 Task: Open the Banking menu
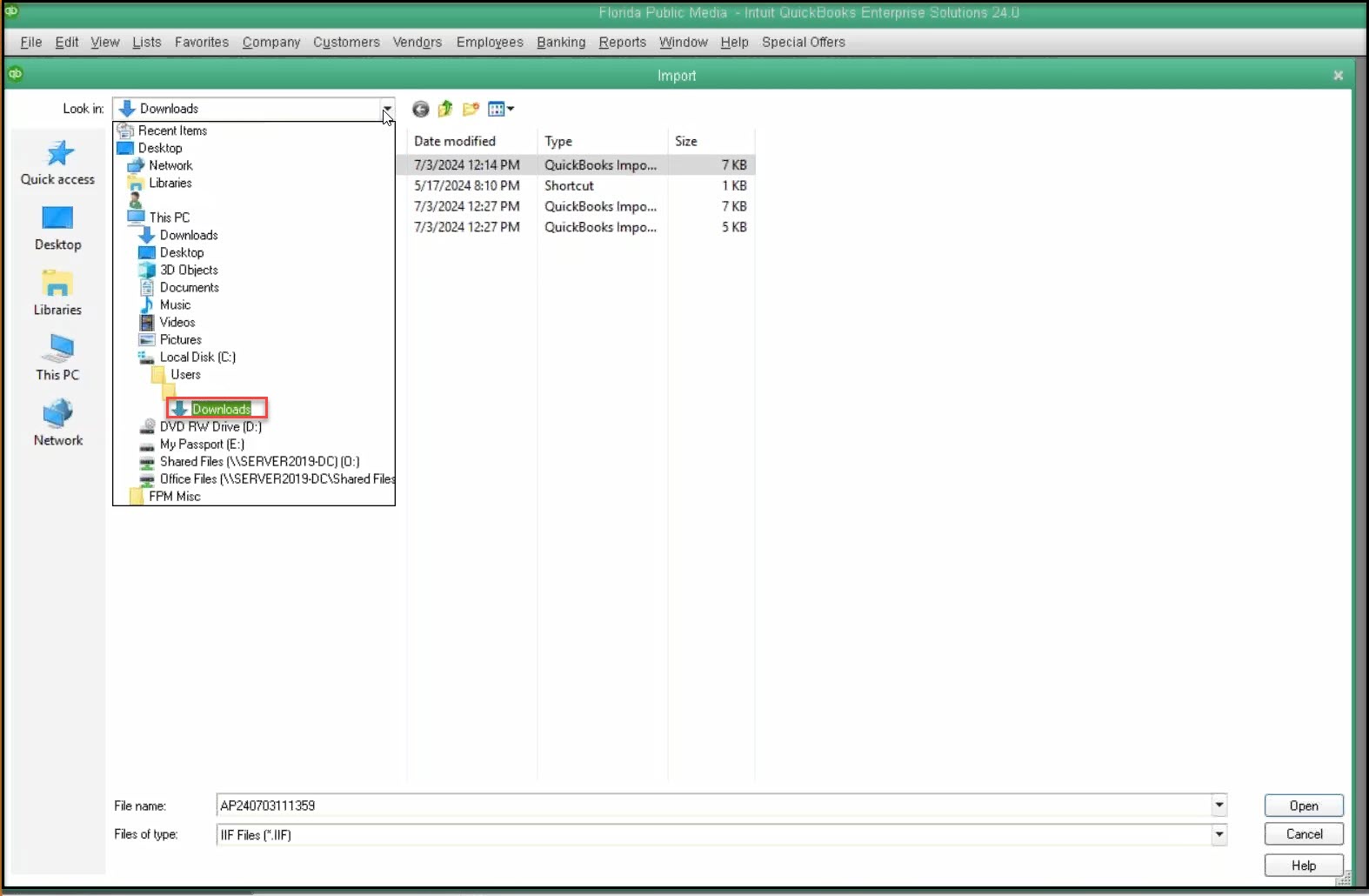tap(561, 42)
